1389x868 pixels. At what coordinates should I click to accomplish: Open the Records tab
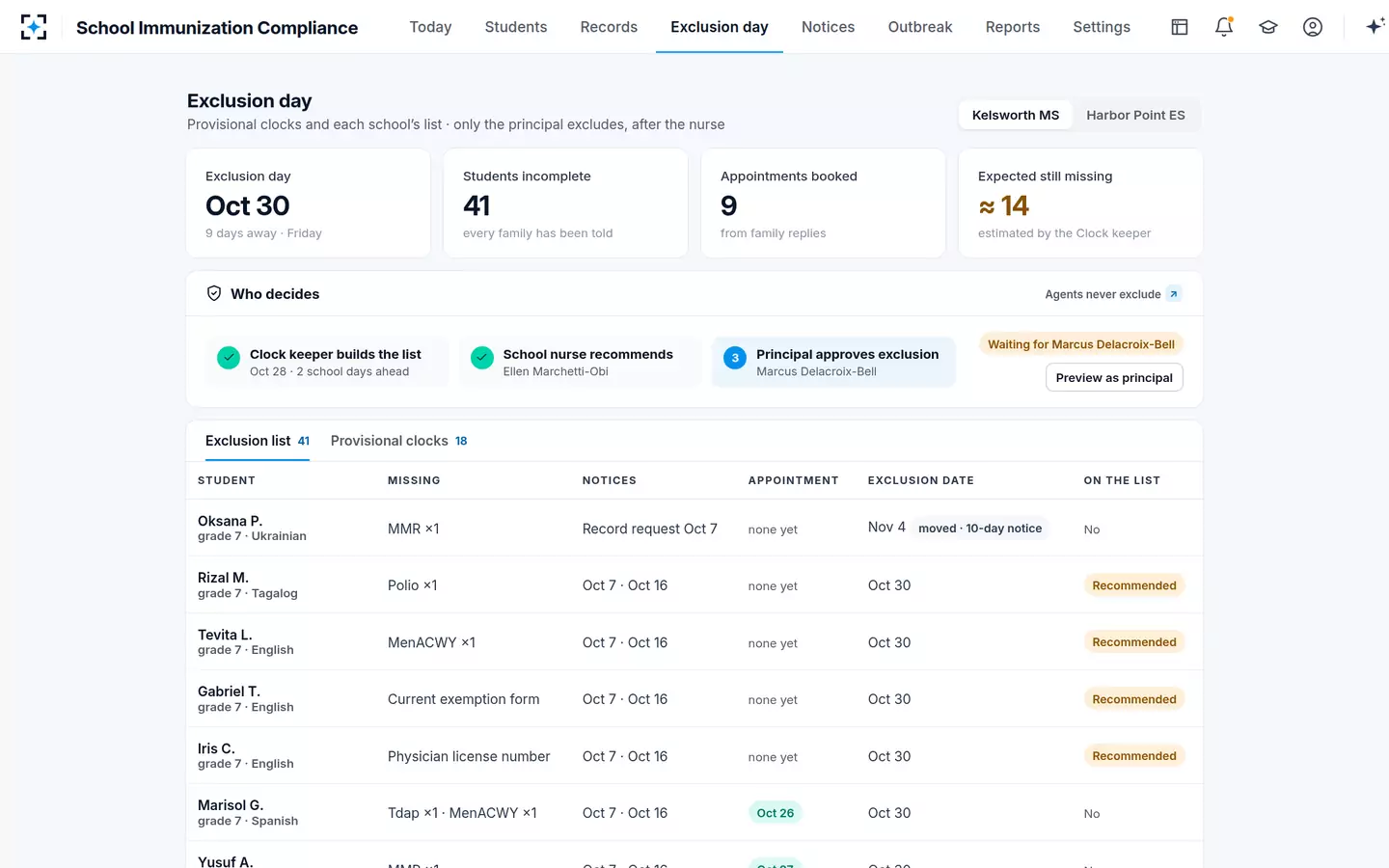609,27
